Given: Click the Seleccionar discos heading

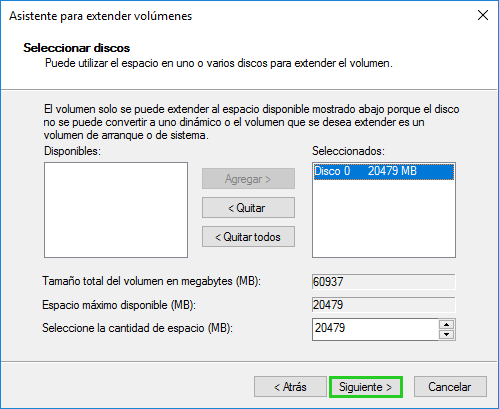Looking at the screenshot, I should [77, 48].
